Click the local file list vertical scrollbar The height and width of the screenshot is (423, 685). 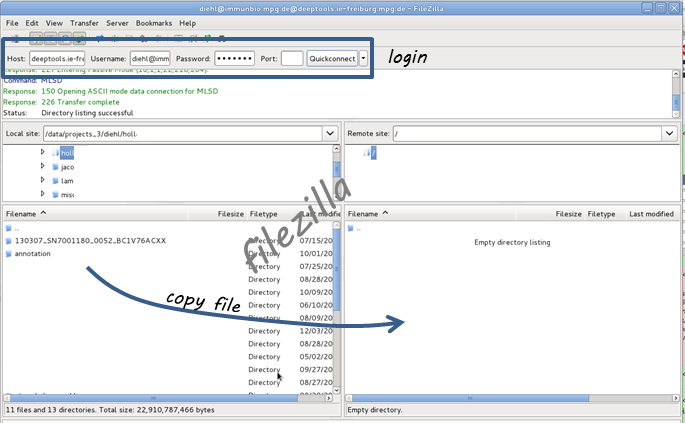(336, 300)
